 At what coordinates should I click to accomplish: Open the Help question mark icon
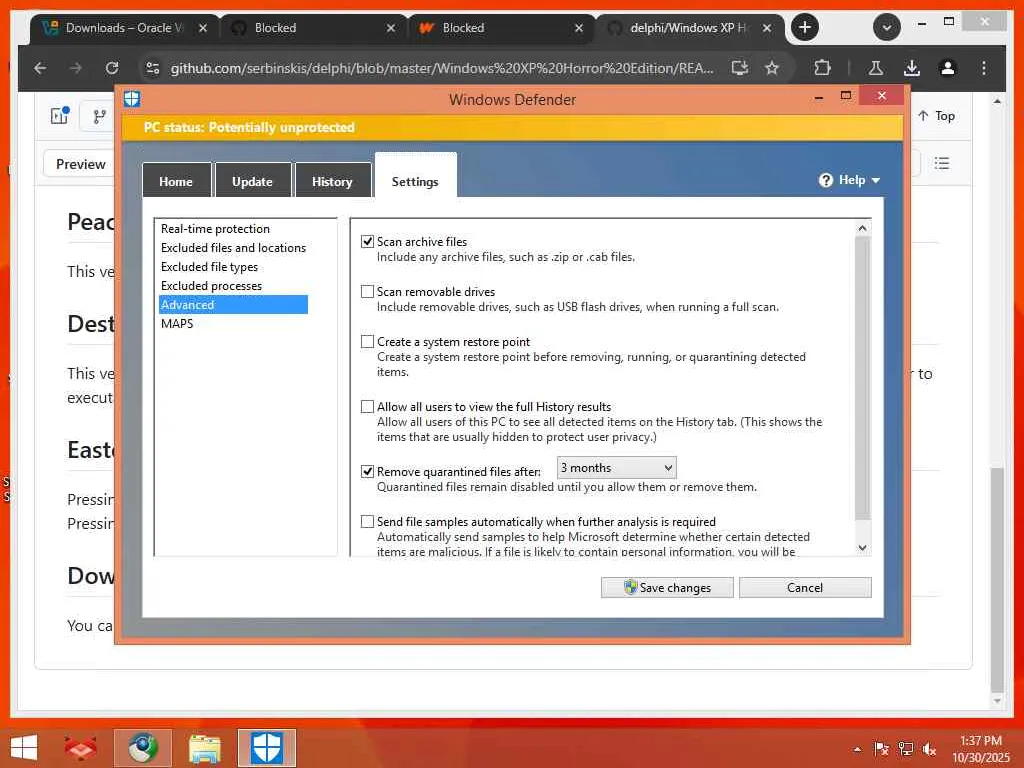[x=825, y=180]
